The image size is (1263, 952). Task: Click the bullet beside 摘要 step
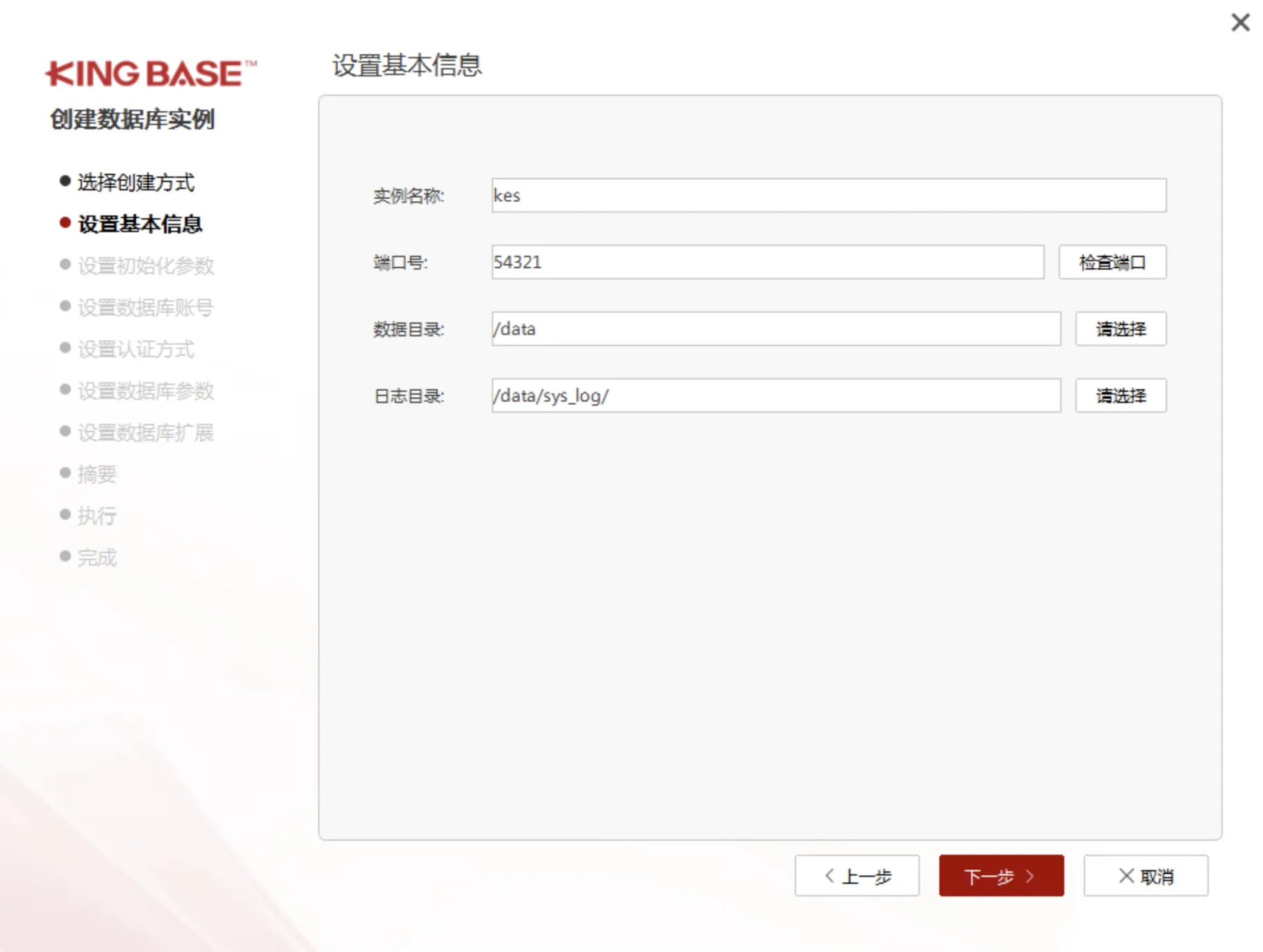point(63,474)
